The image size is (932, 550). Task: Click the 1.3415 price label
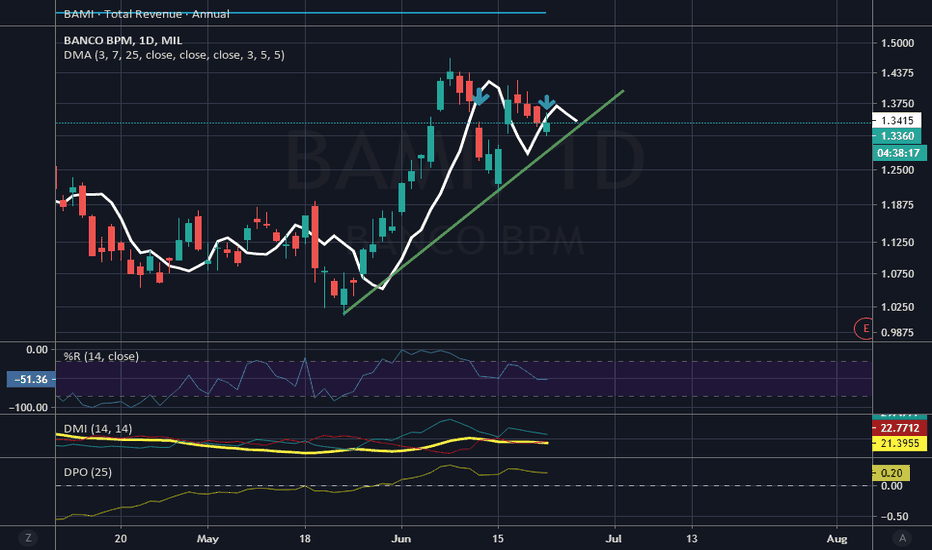point(897,121)
